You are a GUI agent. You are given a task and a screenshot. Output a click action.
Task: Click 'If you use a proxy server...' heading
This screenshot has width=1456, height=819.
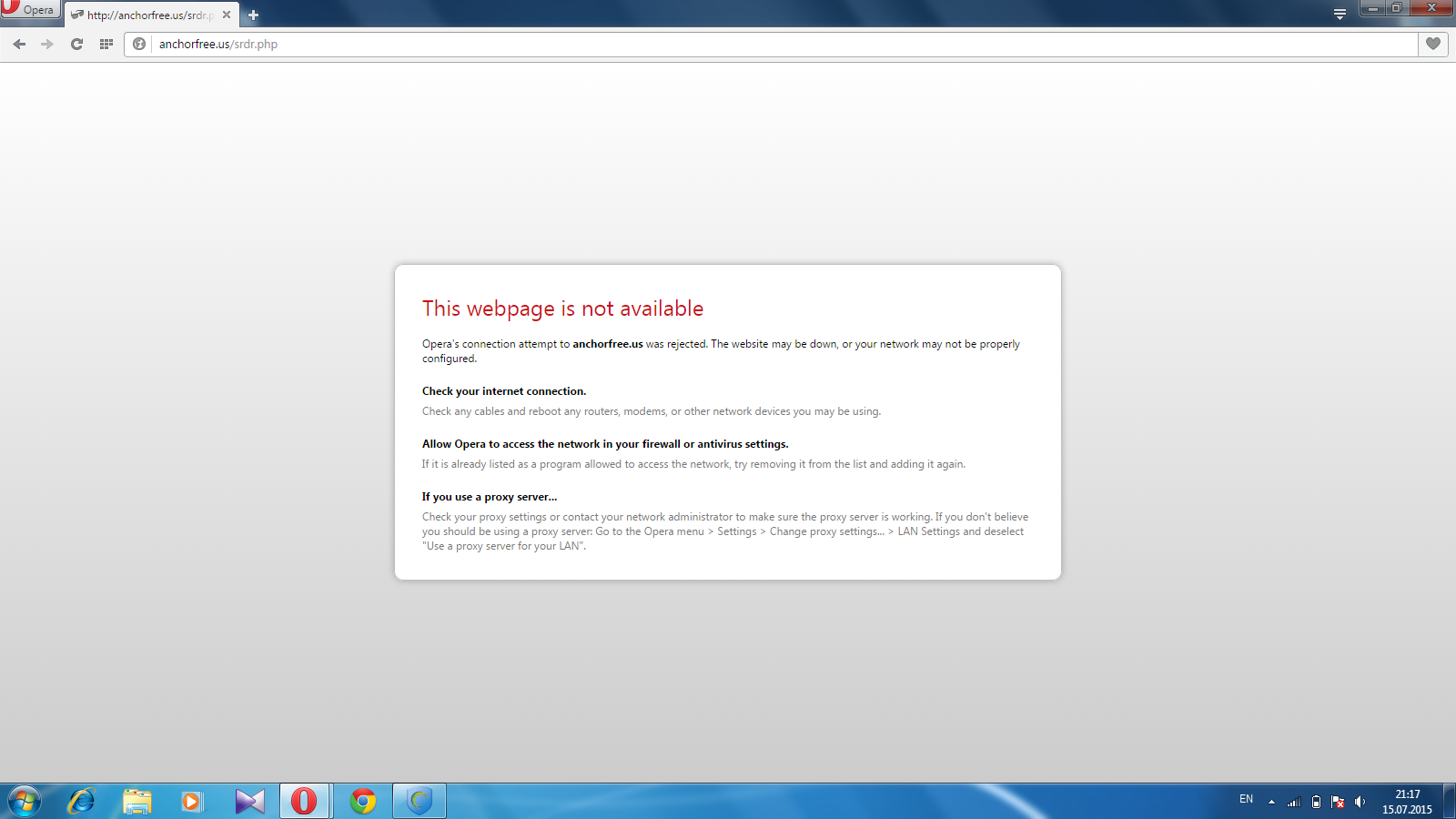click(x=490, y=497)
